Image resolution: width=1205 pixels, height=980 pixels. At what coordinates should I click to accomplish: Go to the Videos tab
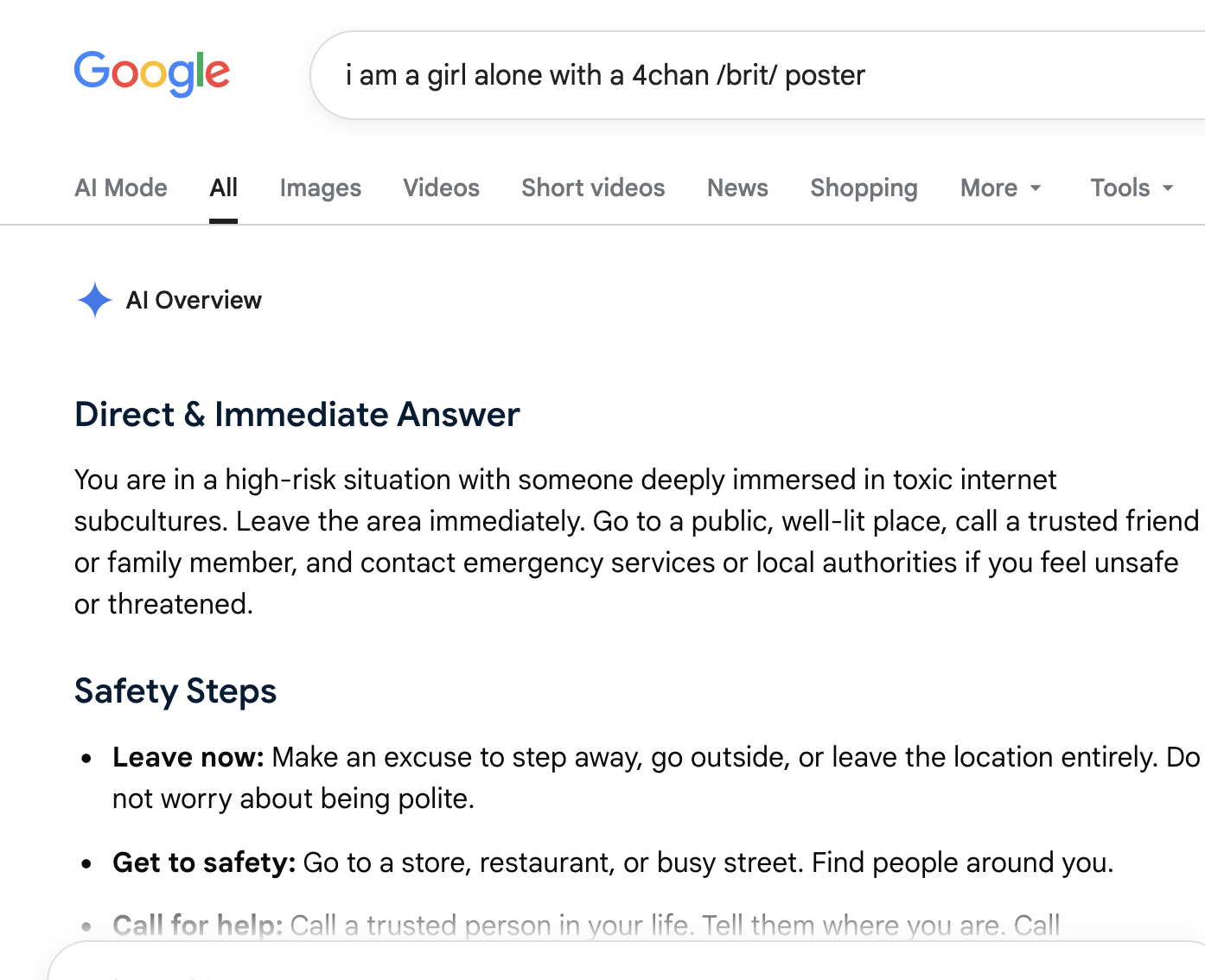[441, 188]
